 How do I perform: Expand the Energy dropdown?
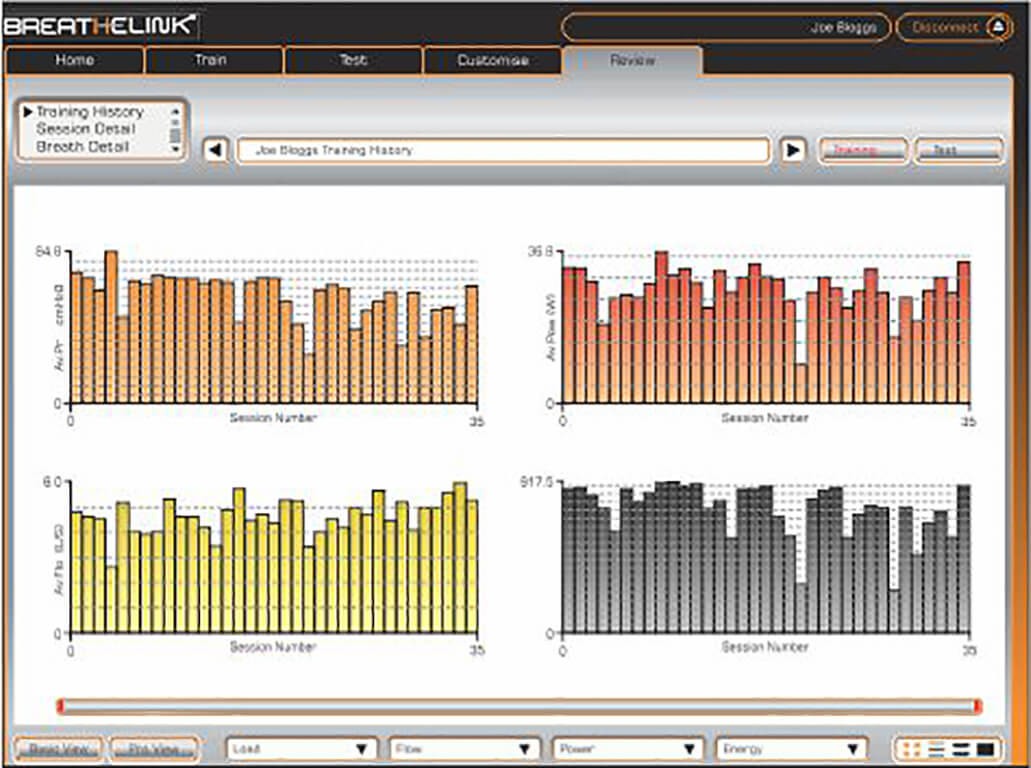[x=790, y=748]
